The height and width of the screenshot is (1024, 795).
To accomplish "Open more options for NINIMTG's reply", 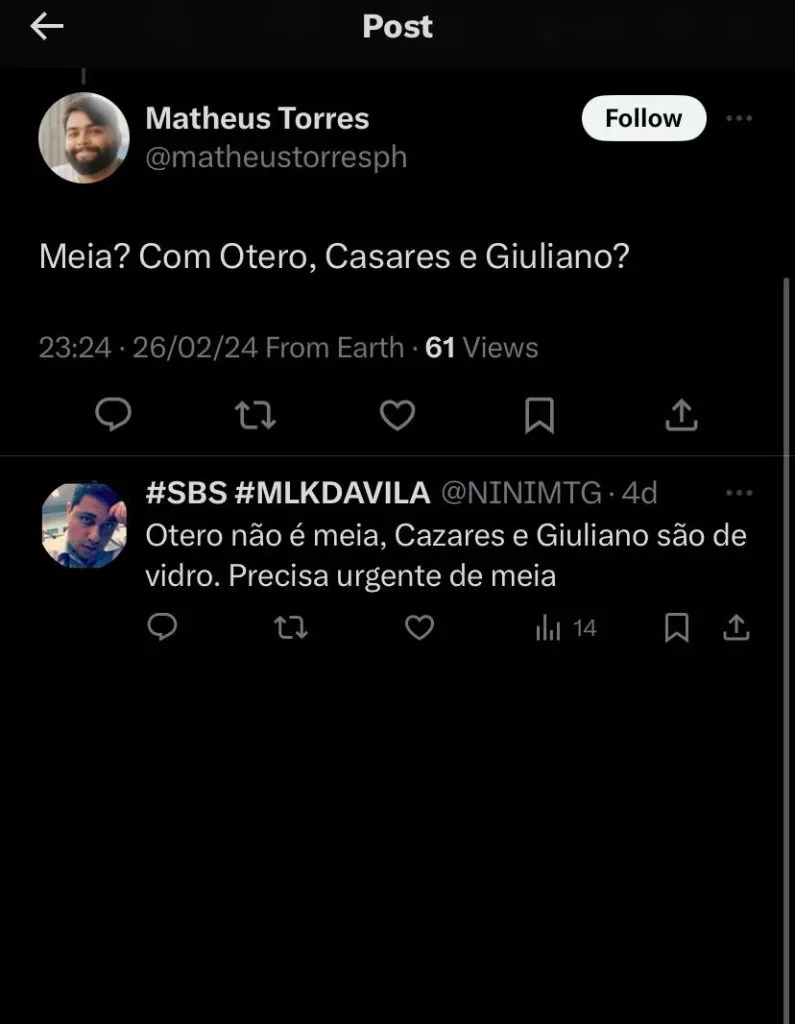I will 738,493.
